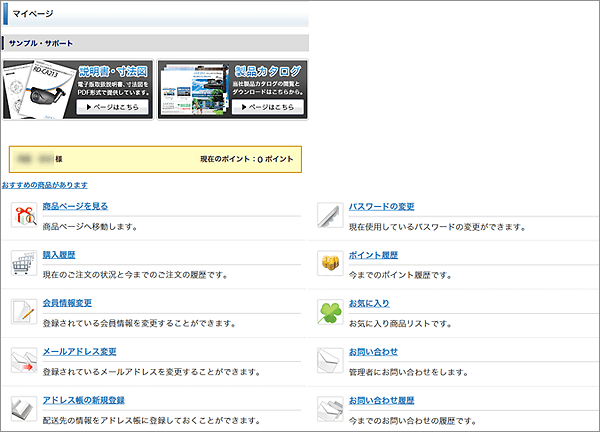
Task: Click the gold coins icon for ポイント履歴
Action: (330, 263)
